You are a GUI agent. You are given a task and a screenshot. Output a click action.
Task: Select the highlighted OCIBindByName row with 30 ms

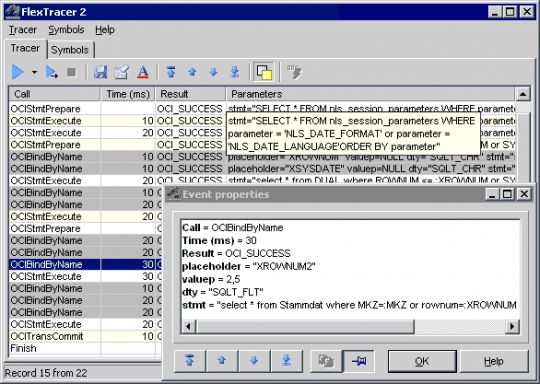85,264
